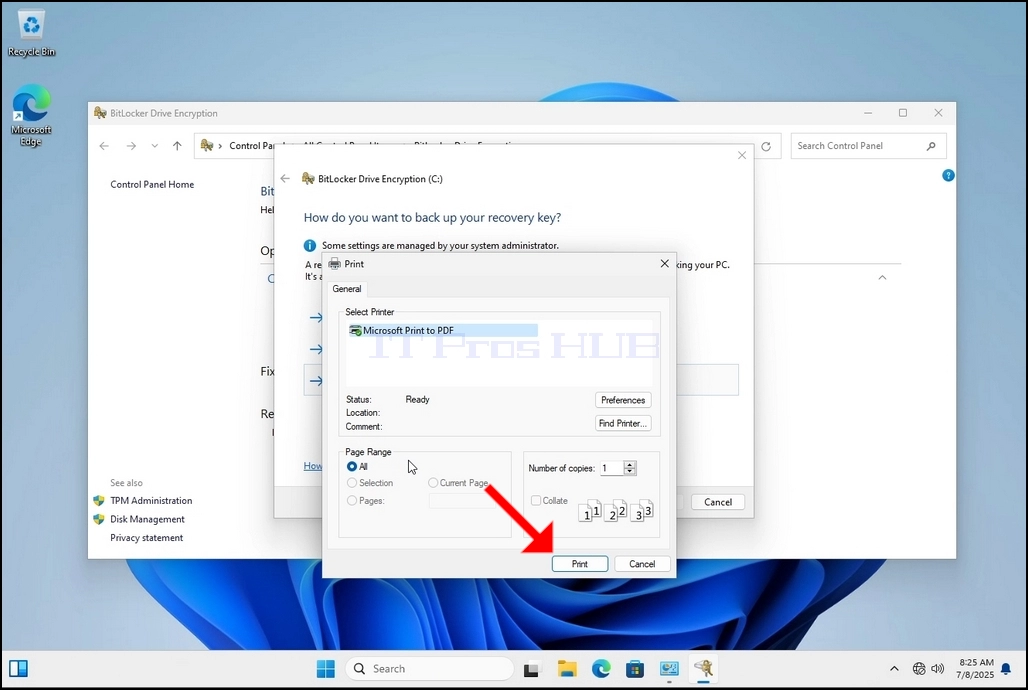Image resolution: width=1028 pixels, height=690 pixels.
Task: Open TPM Administration link
Action: [151, 500]
